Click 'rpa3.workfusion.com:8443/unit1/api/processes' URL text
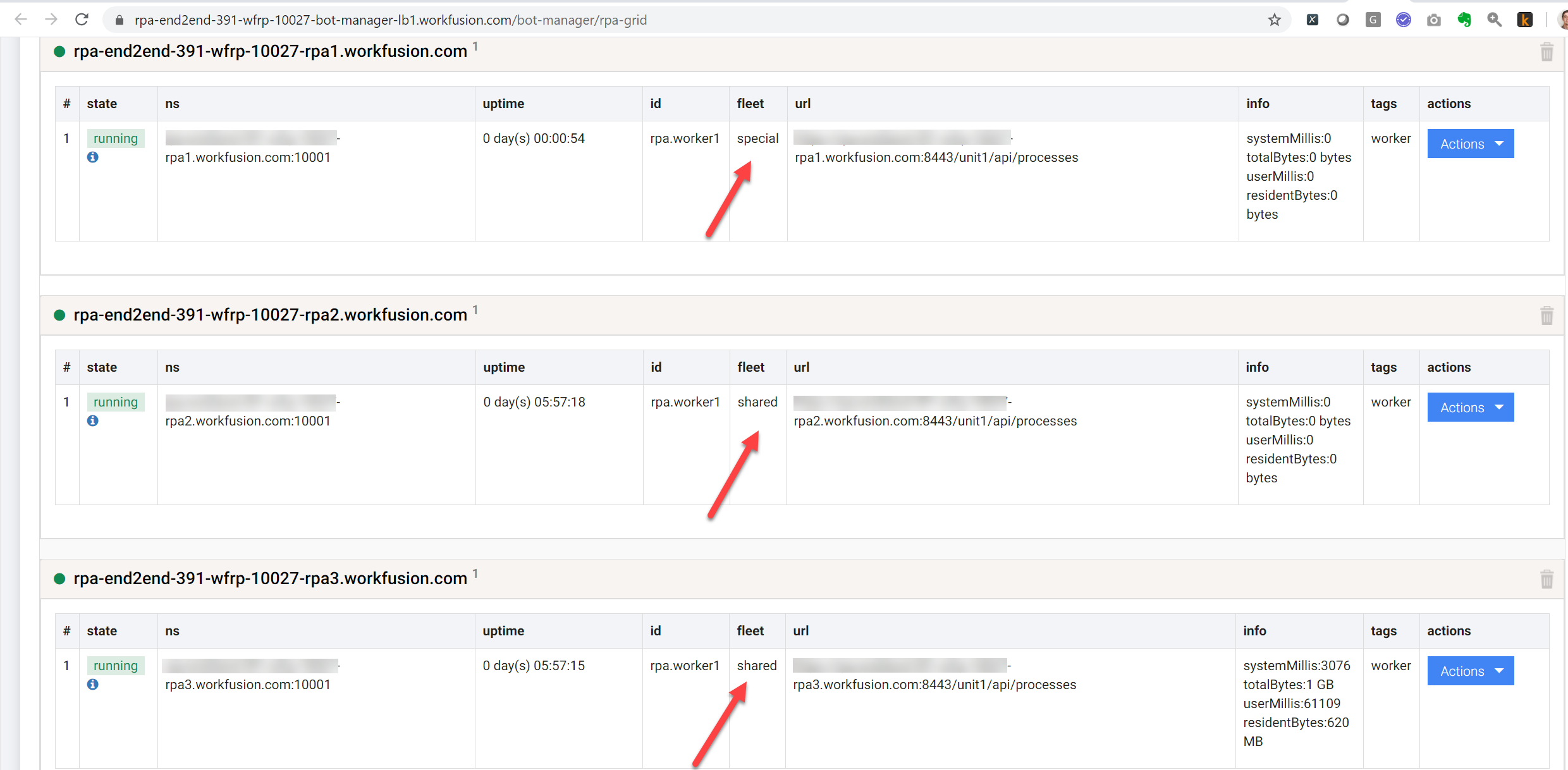Image resolution: width=1568 pixels, height=770 pixels. pyautogui.click(x=934, y=685)
